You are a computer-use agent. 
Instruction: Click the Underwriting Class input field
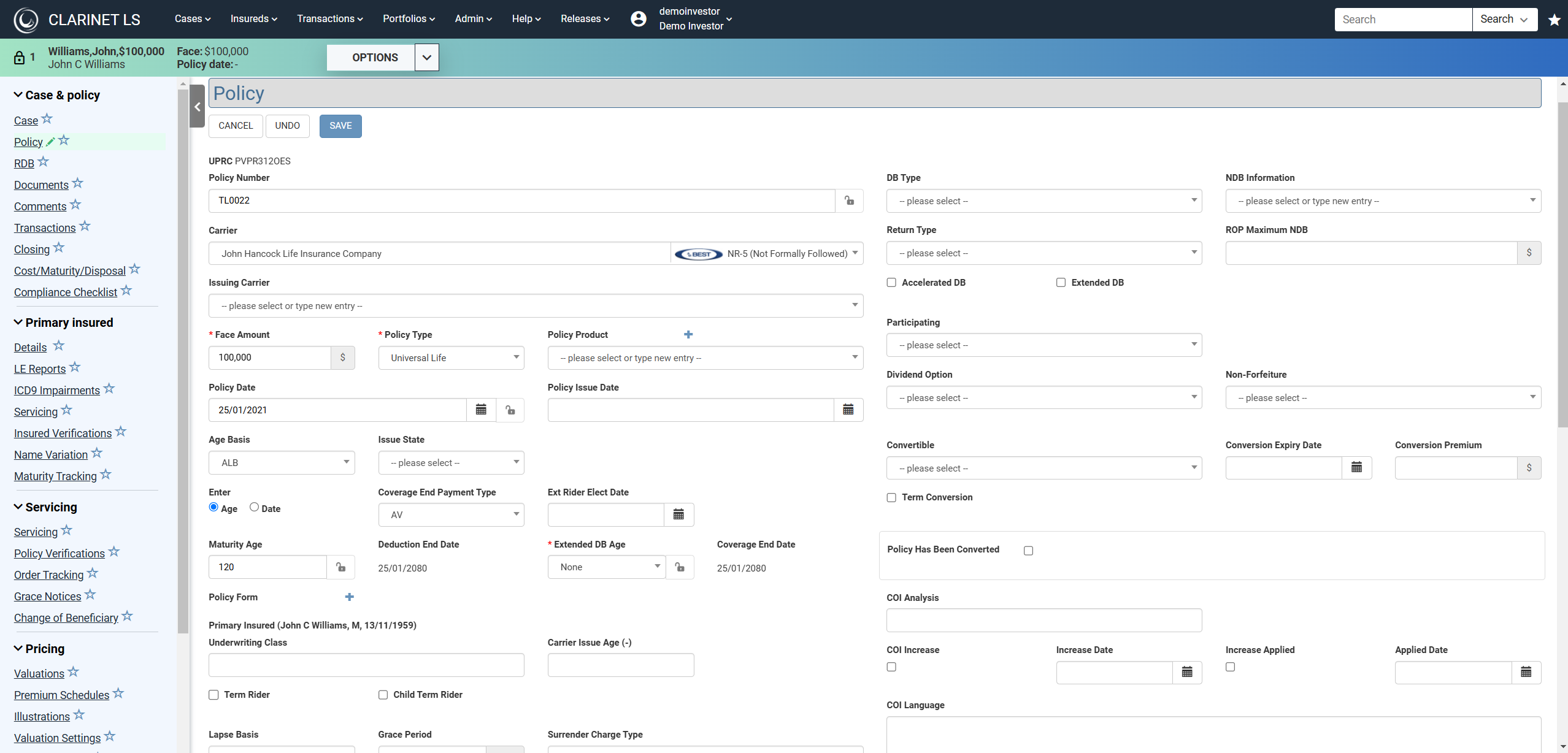click(x=366, y=665)
